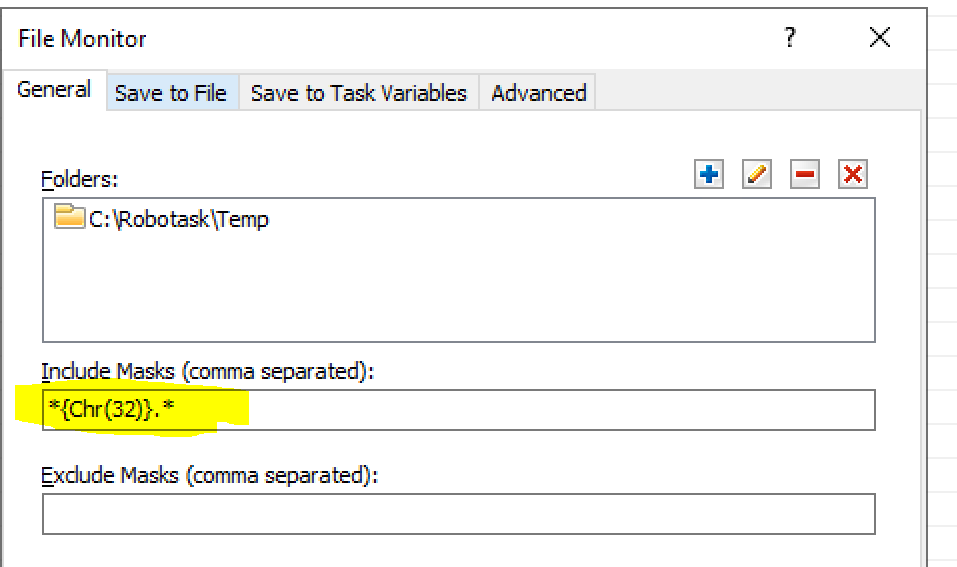
Task: Click the red minus remove folder icon
Action: click(x=805, y=175)
